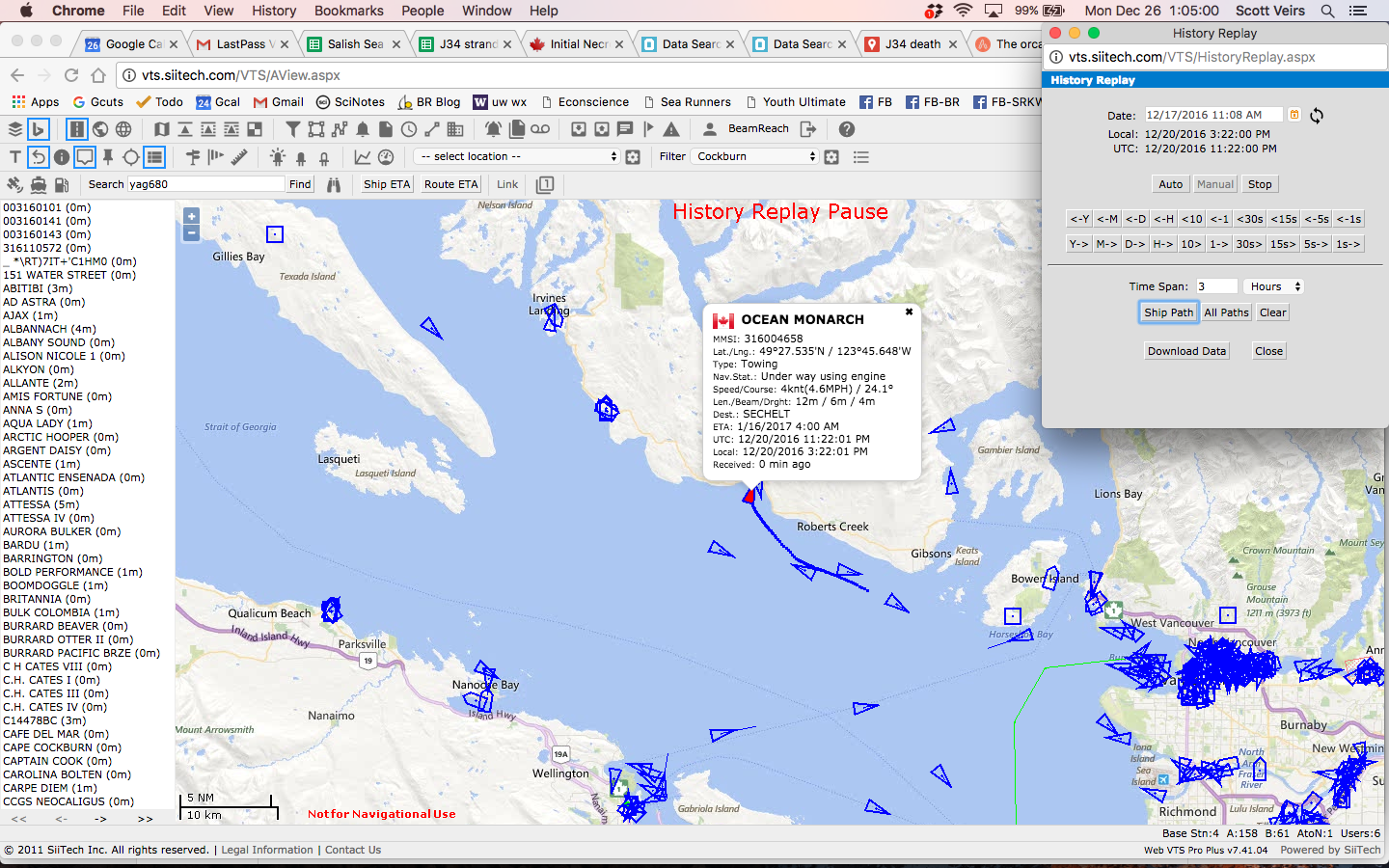Click the refresh arrows in History Replay

point(1317,116)
